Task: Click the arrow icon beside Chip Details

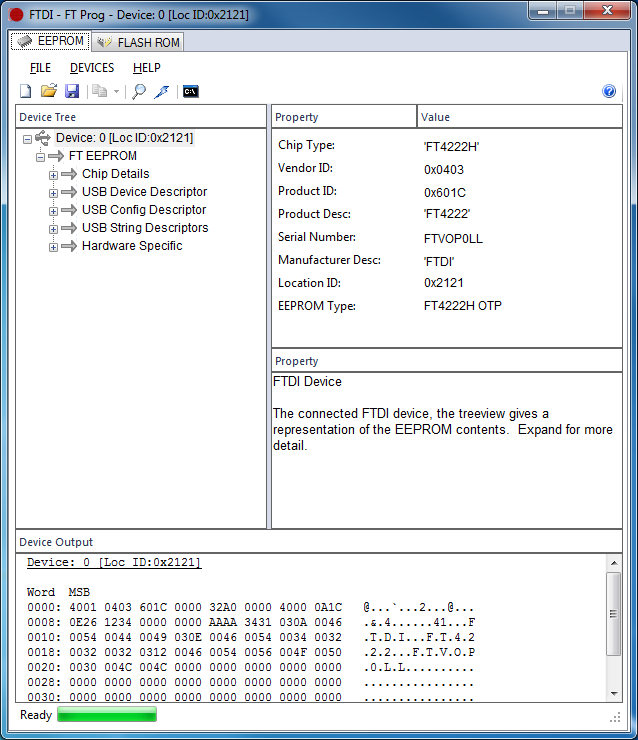Action: 69,174
